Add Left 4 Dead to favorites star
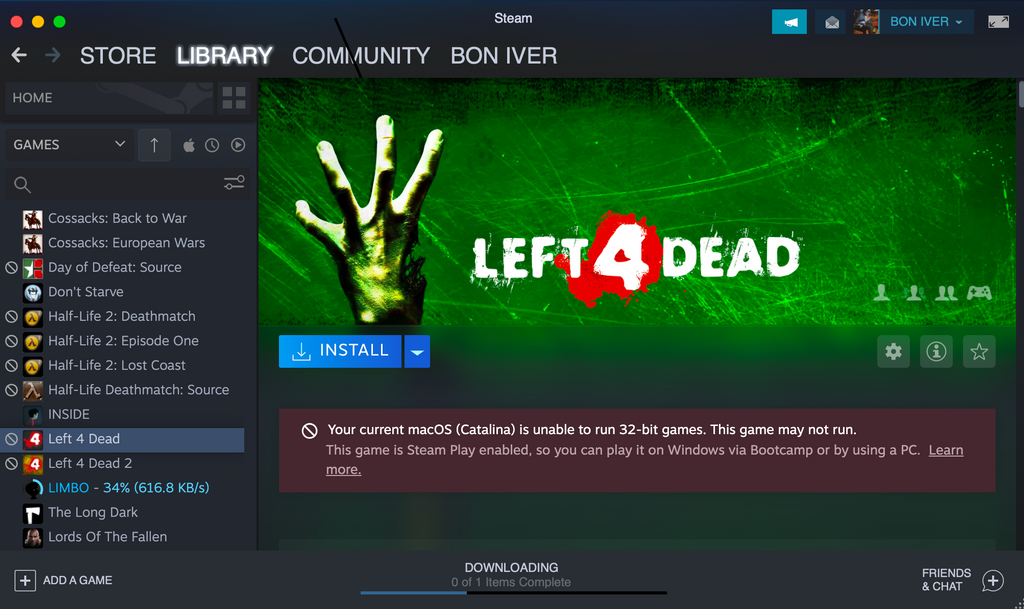The image size is (1024, 609). tap(978, 351)
